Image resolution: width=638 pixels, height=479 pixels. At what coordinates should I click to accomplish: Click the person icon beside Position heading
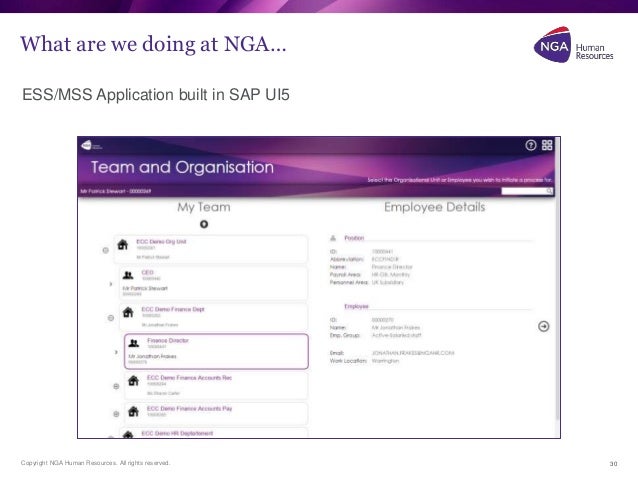tap(333, 238)
